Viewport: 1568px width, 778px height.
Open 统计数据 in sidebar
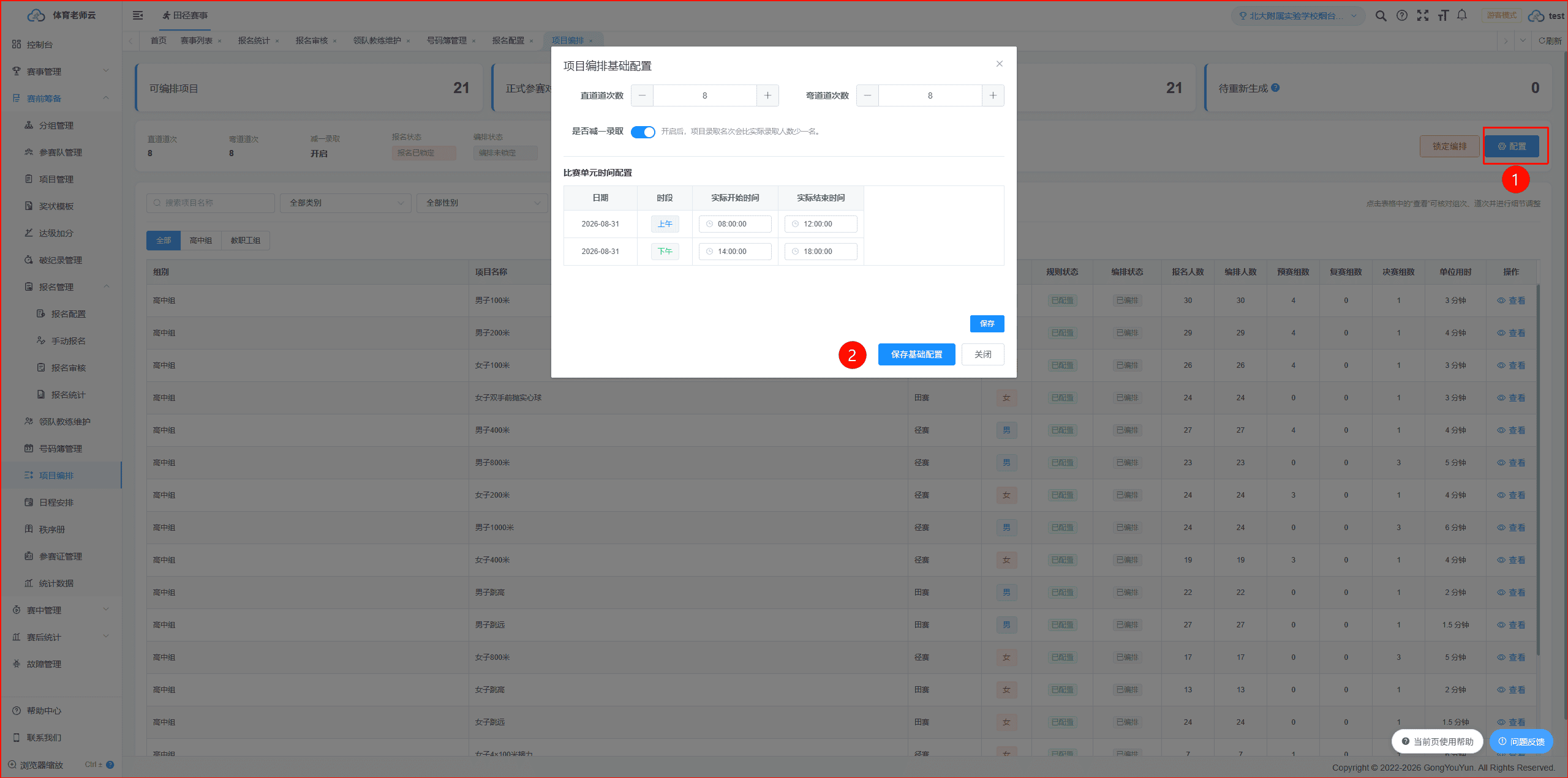point(61,583)
